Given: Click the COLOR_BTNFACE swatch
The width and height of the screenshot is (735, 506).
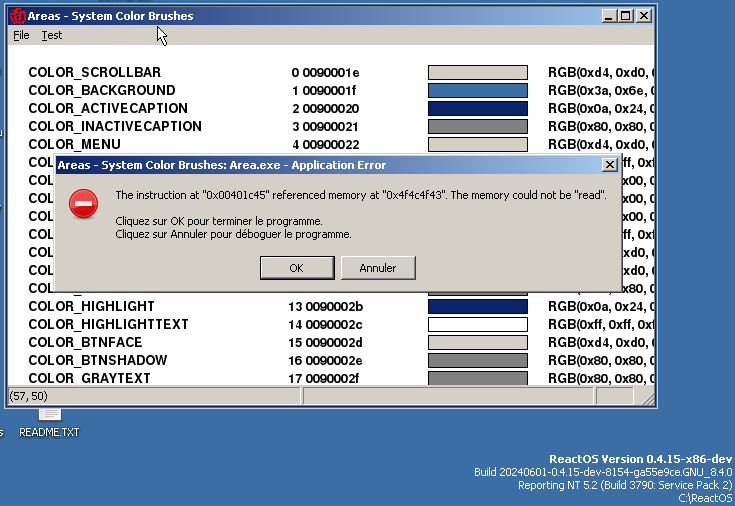Looking at the screenshot, I should tap(478, 342).
